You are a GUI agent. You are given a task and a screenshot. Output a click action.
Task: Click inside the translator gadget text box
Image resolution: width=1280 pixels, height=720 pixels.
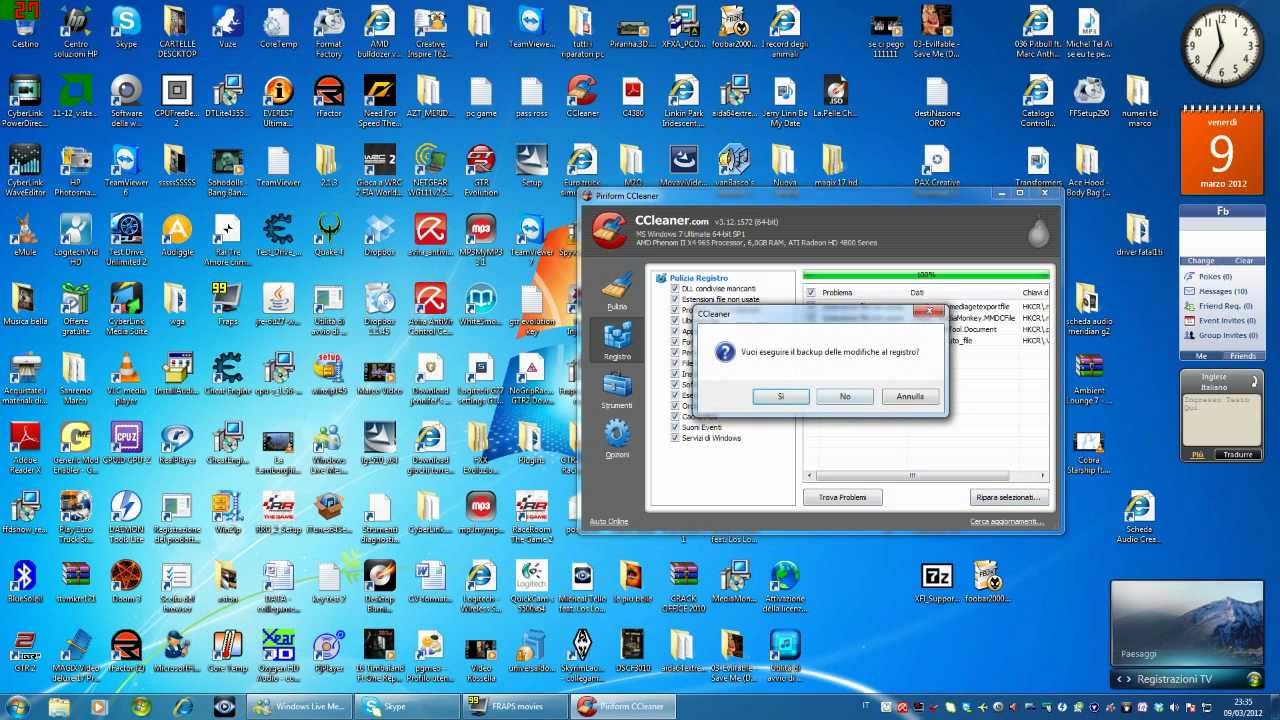tap(1221, 420)
